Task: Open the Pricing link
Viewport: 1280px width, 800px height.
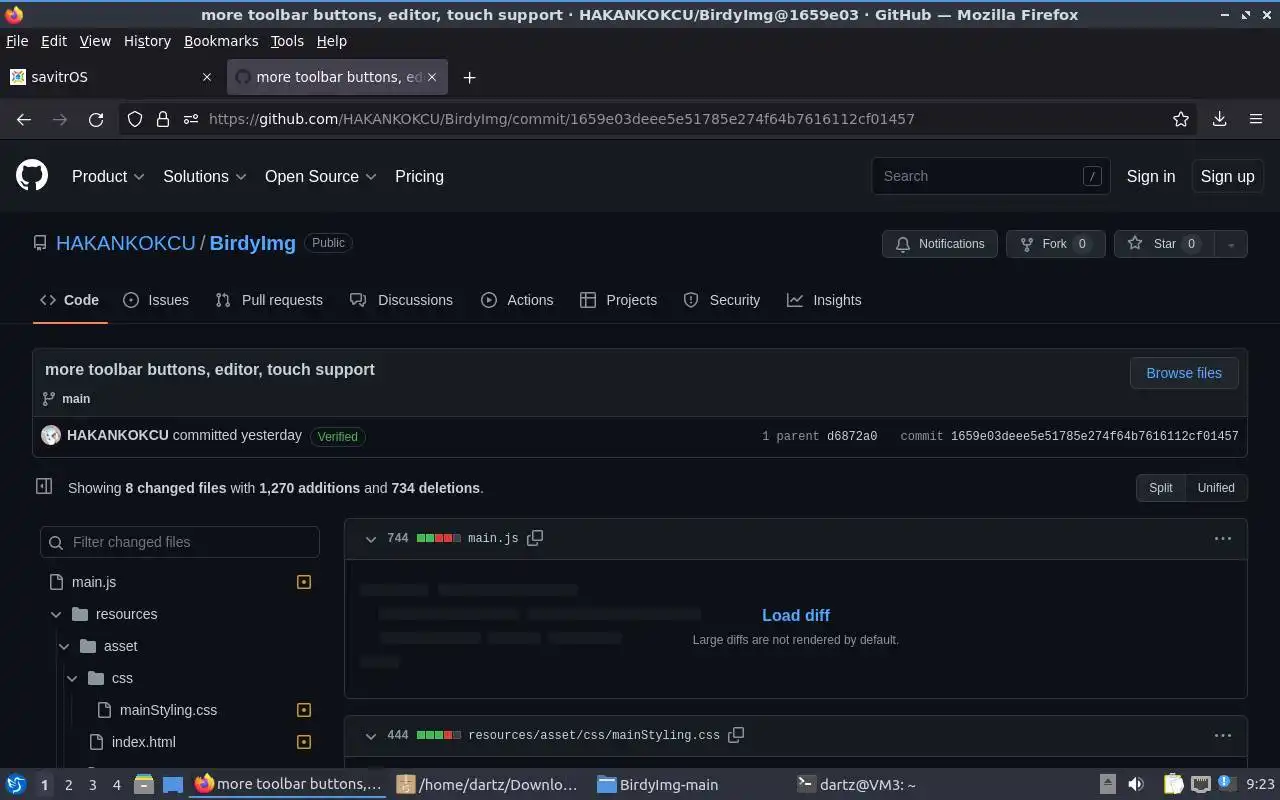Action: tap(419, 176)
